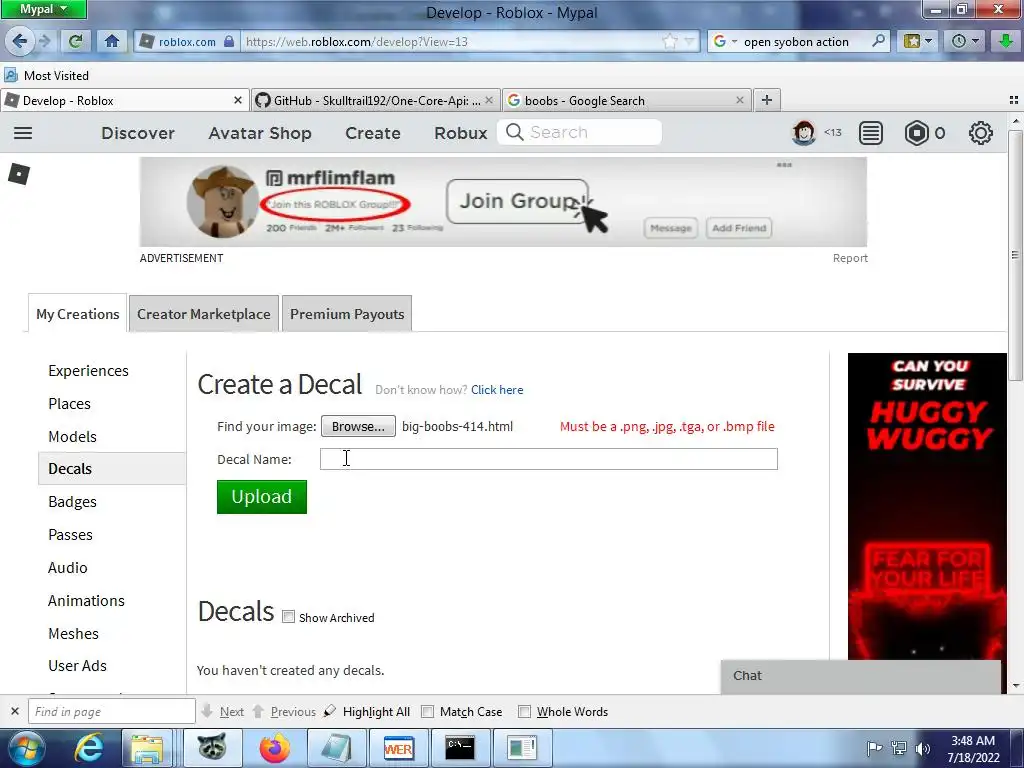Open Robux in navigation bar

tap(460, 133)
